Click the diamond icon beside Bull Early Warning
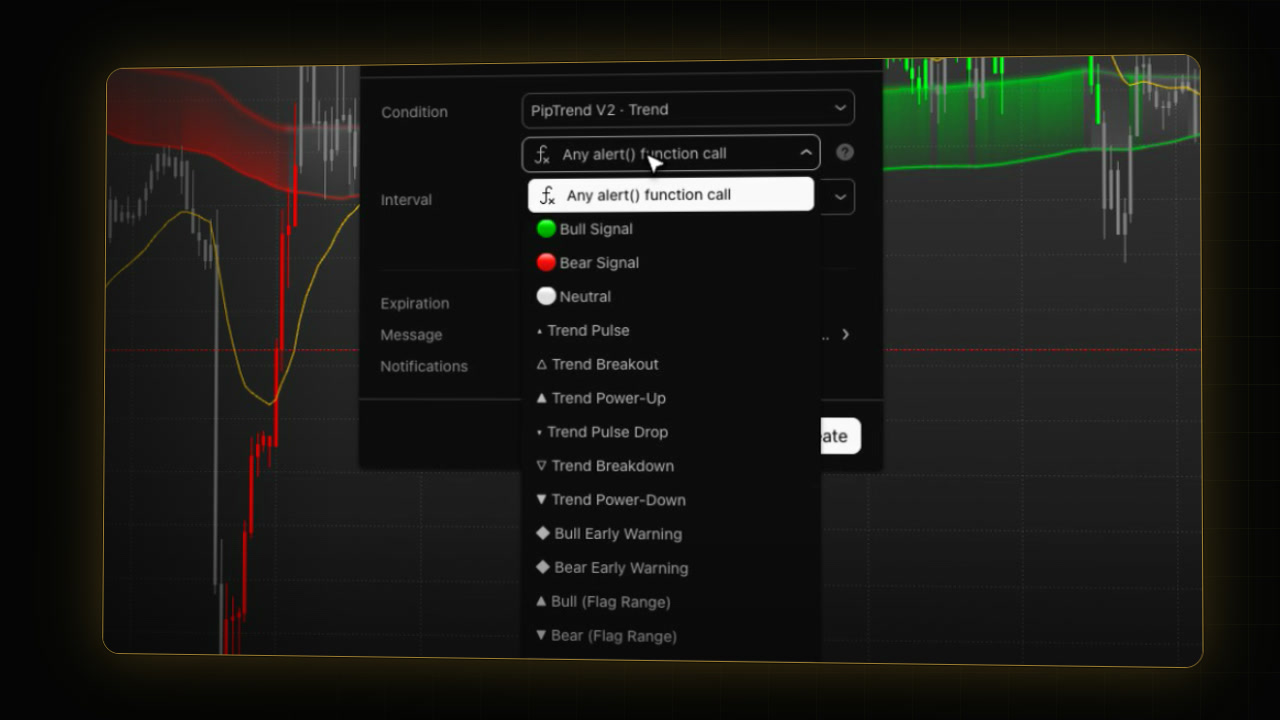The image size is (1280, 720). click(543, 534)
